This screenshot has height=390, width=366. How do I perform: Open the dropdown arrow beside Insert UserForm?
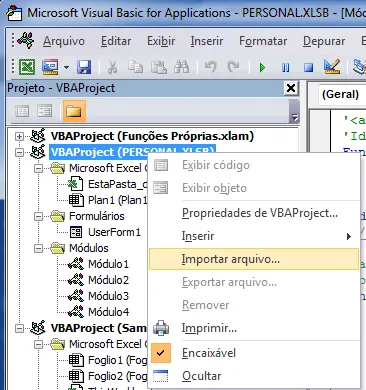click(x=66, y=67)
